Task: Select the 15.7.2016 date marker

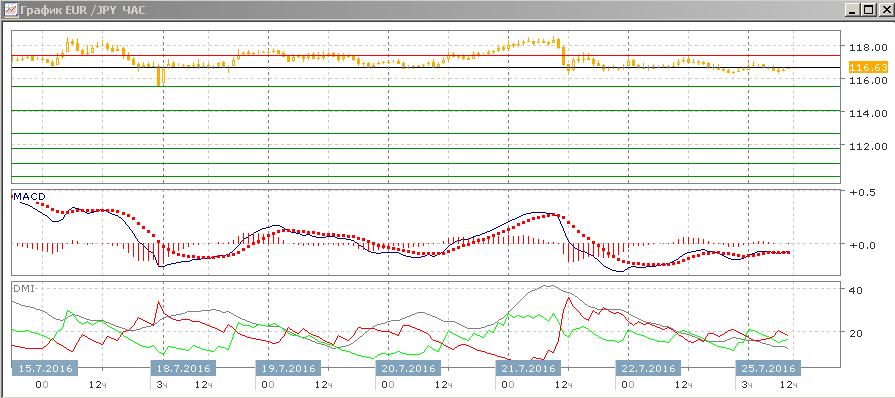Action: click(x=44, y=368)
